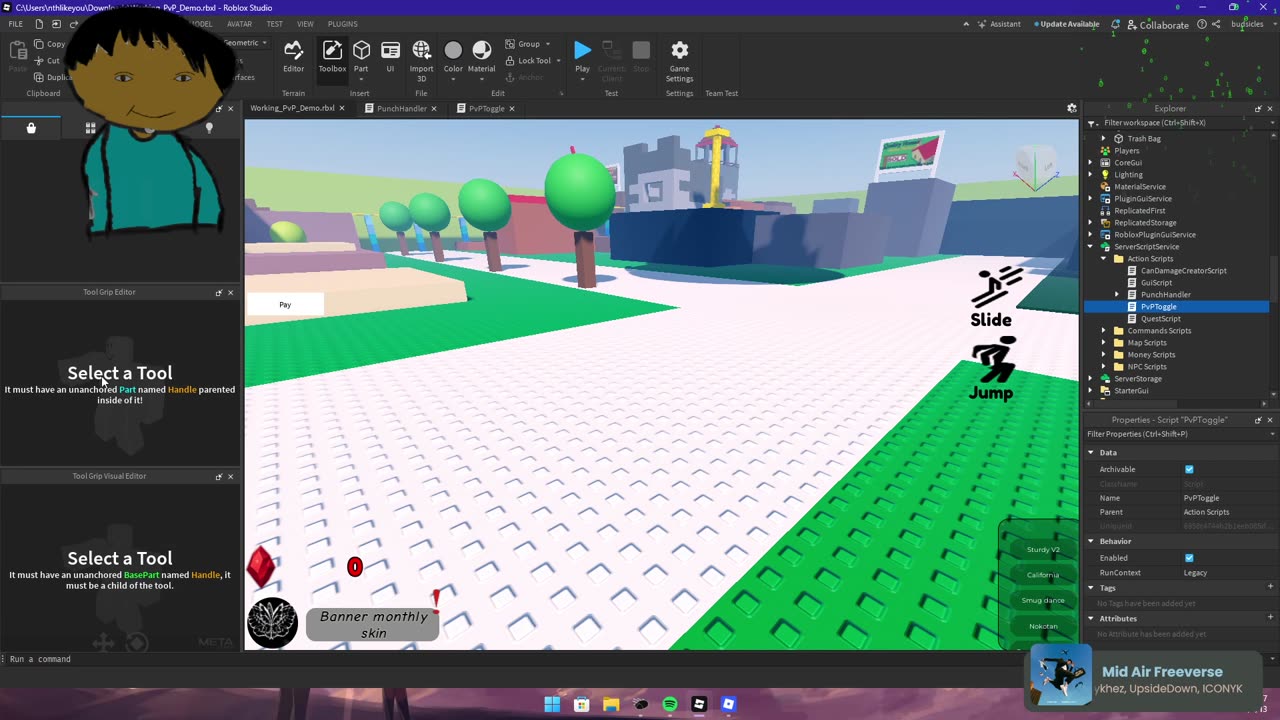This screenshot has height=720, width=1280.
Task: Click the Copy clipboard icon
Action: pyautogui.click(x=38, y=44)
